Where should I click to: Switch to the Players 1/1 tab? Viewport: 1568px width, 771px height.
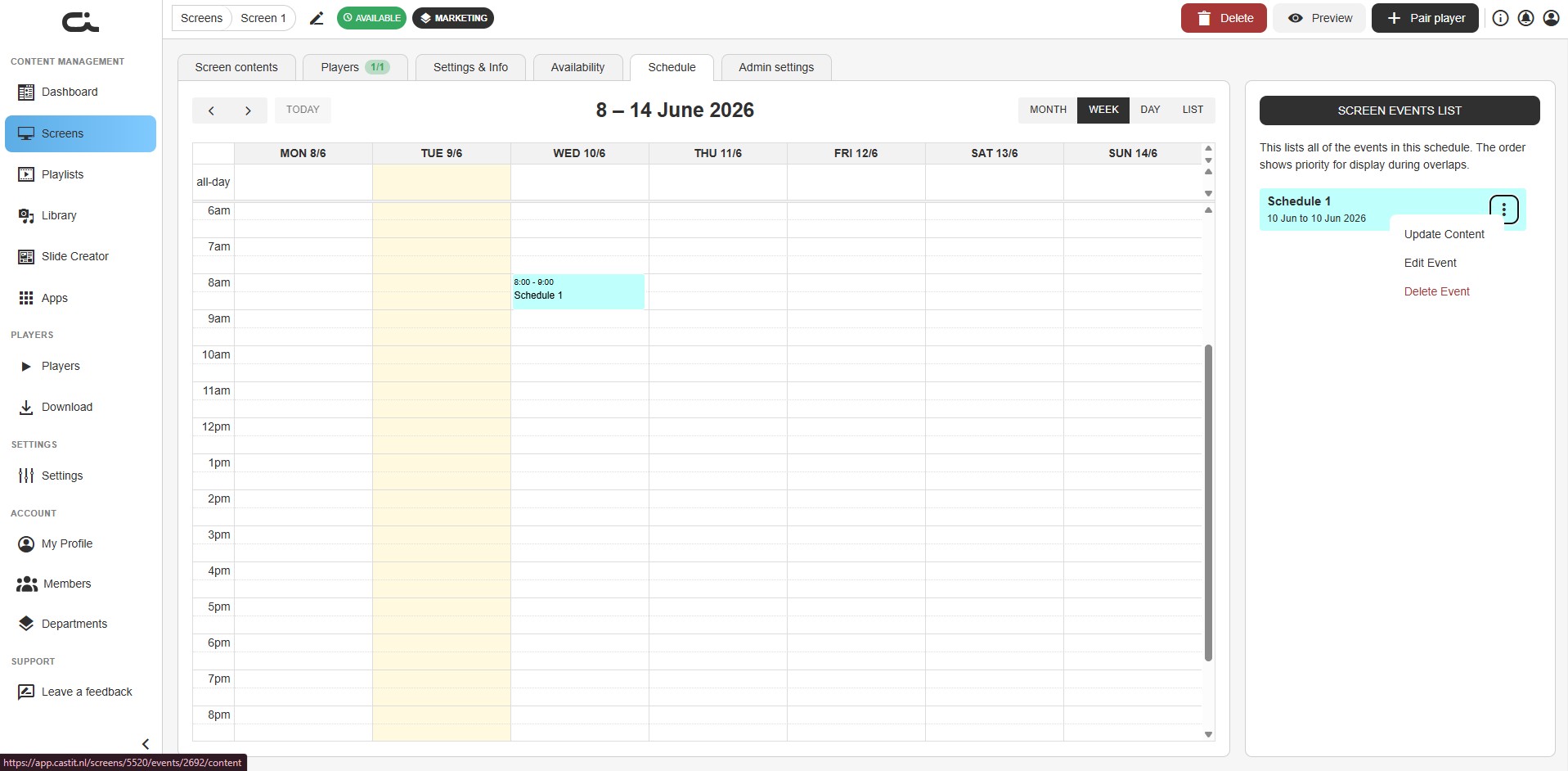coord(354,67)
